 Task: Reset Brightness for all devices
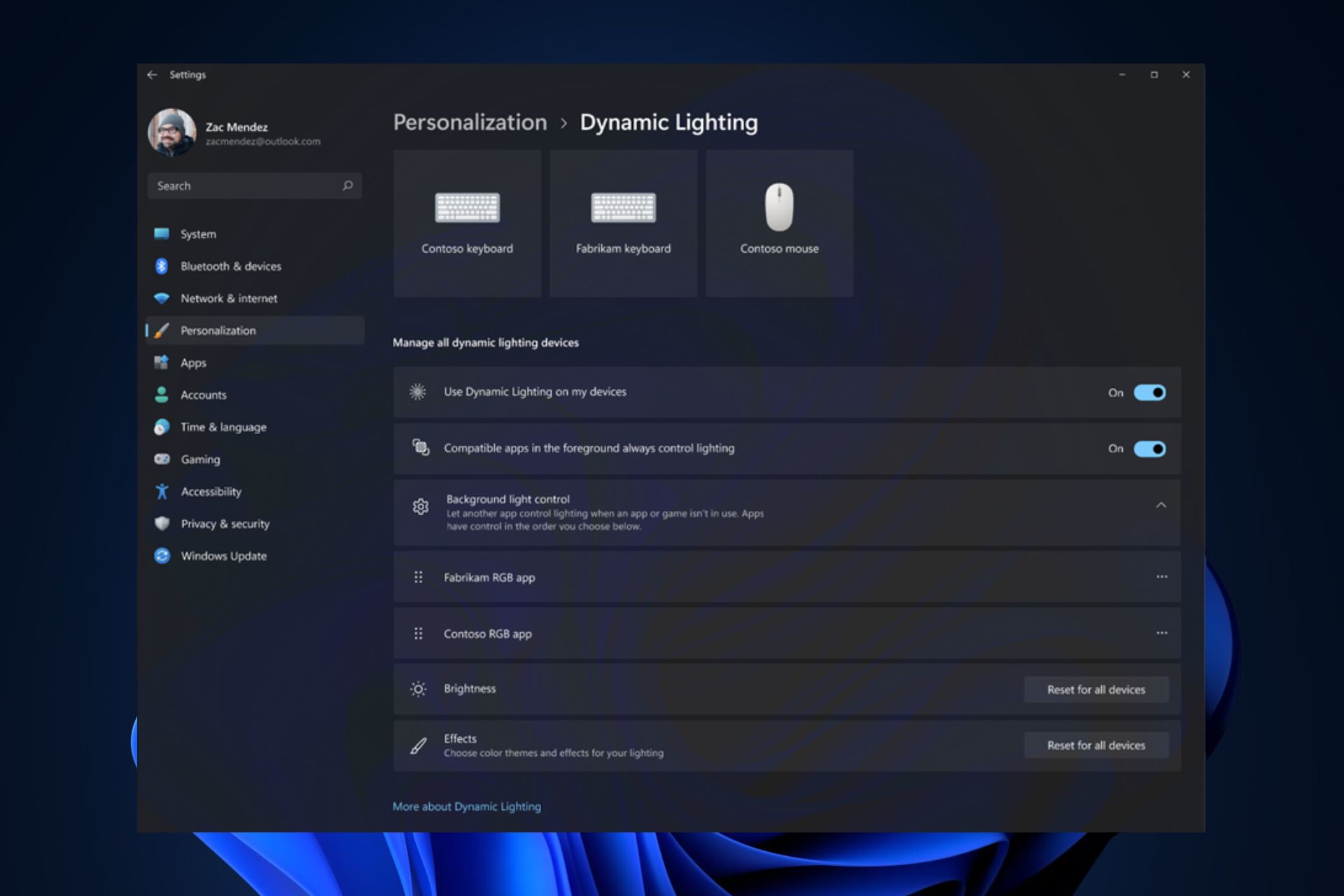tap(1096, 689)
